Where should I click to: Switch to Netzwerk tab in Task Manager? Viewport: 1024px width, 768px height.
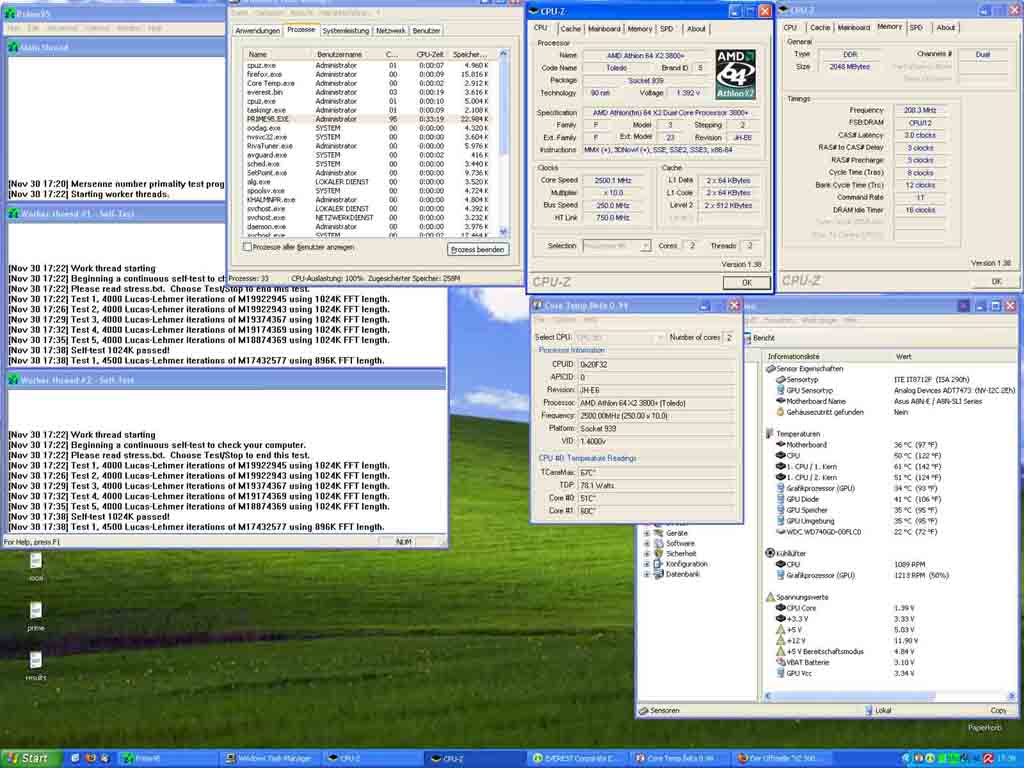[x=391, y=31]
